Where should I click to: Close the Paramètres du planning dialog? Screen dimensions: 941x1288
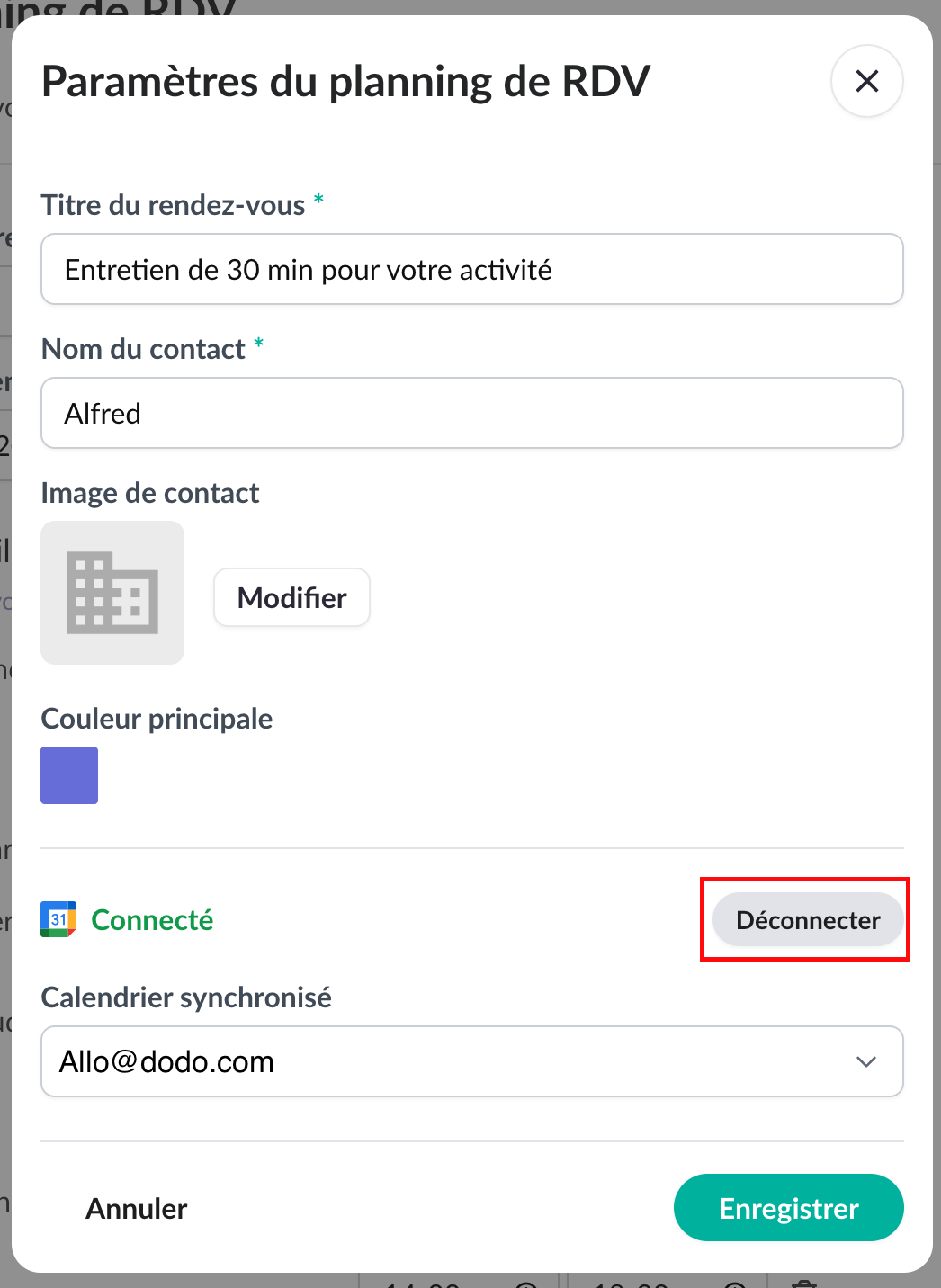[x=866, y=81]
